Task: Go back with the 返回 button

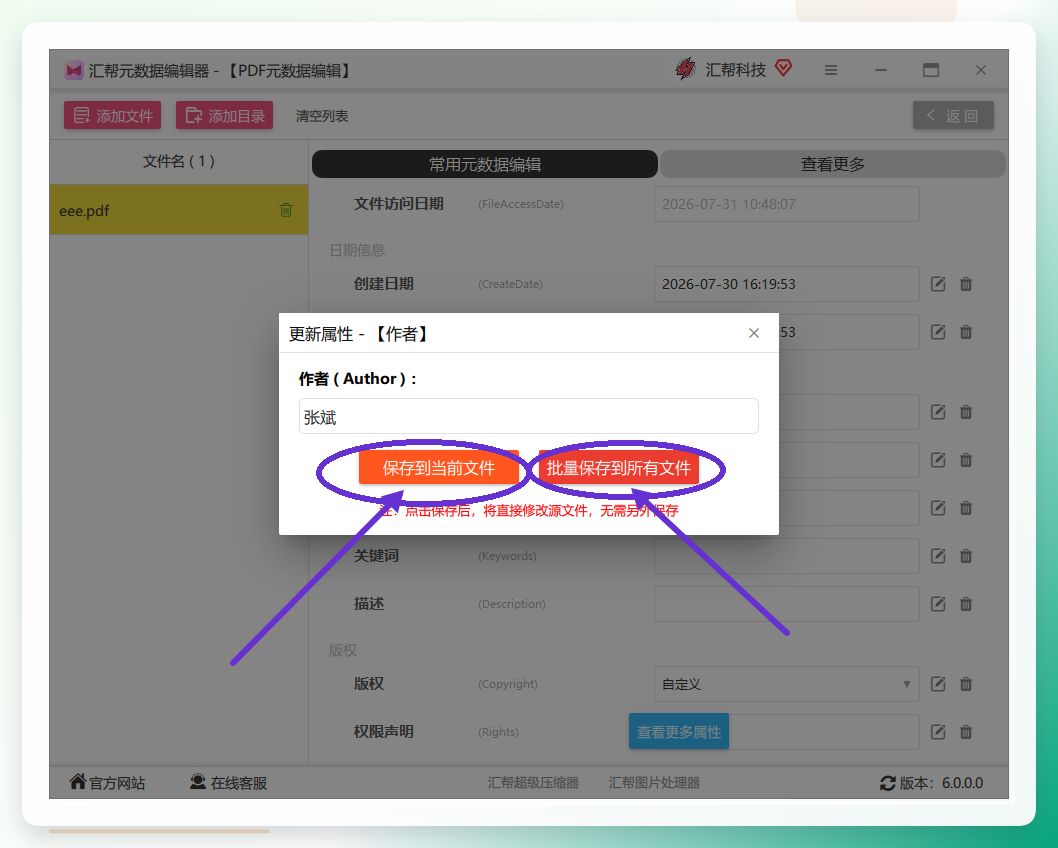Action: click(x=953, y=115)
